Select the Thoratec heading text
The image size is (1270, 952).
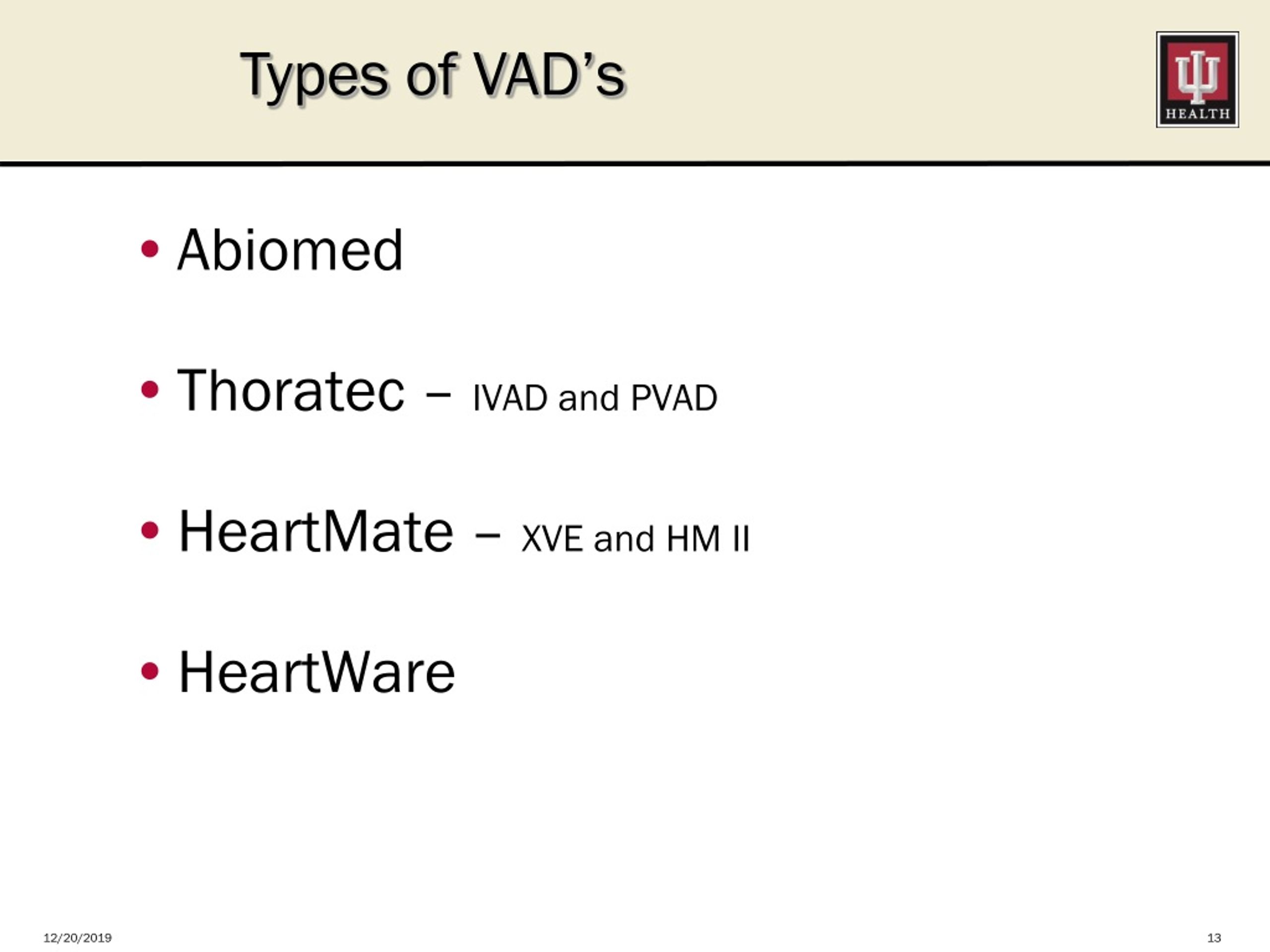tap(291, 390)
